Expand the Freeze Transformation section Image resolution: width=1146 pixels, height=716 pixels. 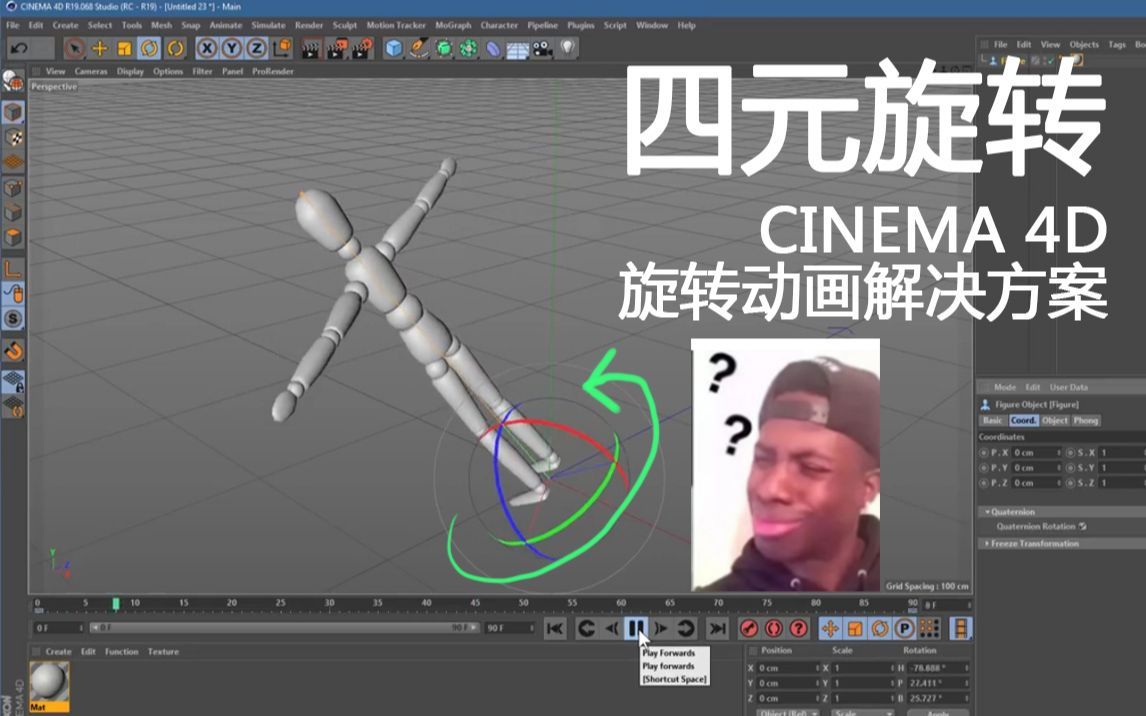986,543
